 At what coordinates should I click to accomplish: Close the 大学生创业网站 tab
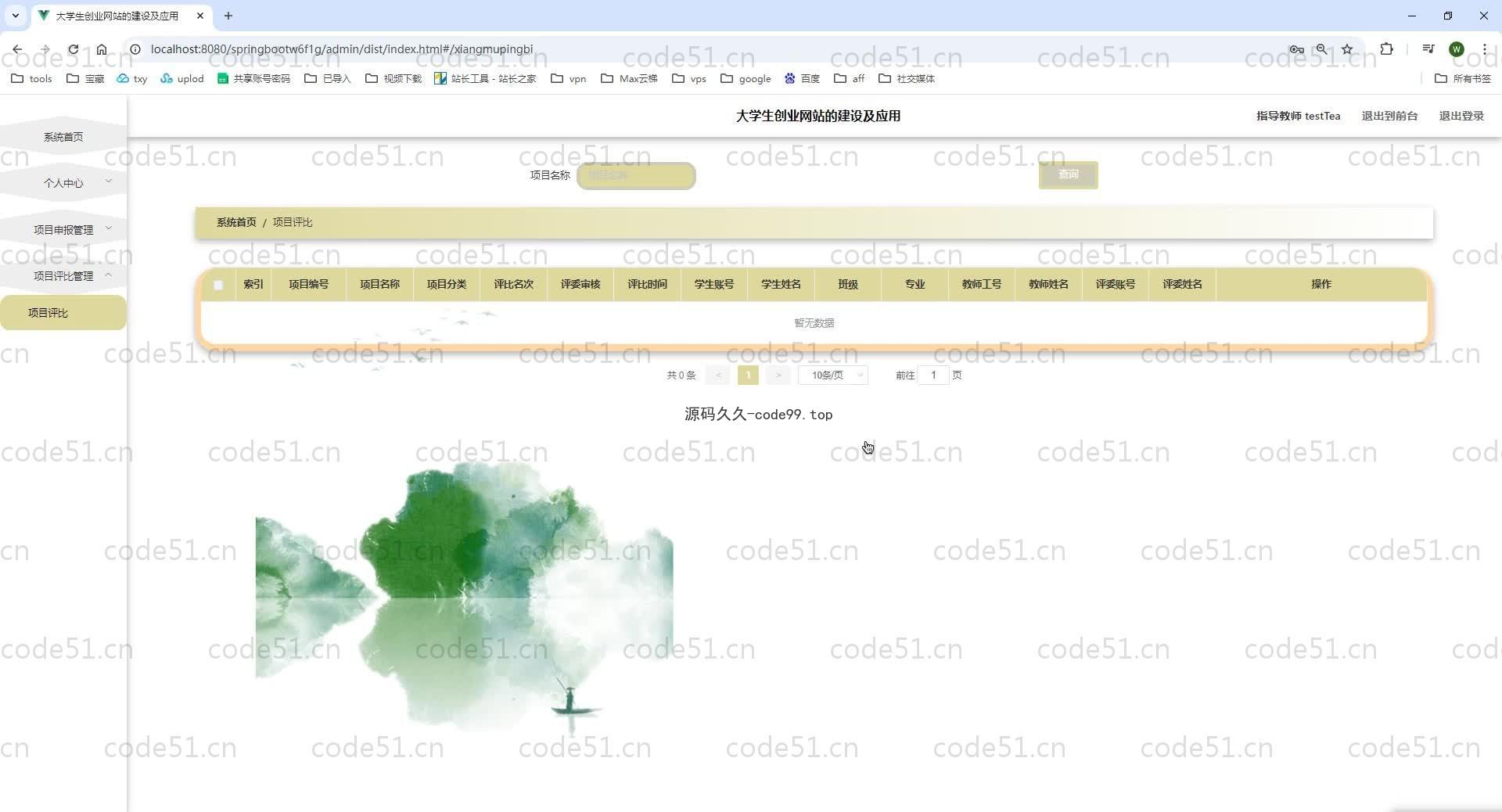tap(200, 16)
